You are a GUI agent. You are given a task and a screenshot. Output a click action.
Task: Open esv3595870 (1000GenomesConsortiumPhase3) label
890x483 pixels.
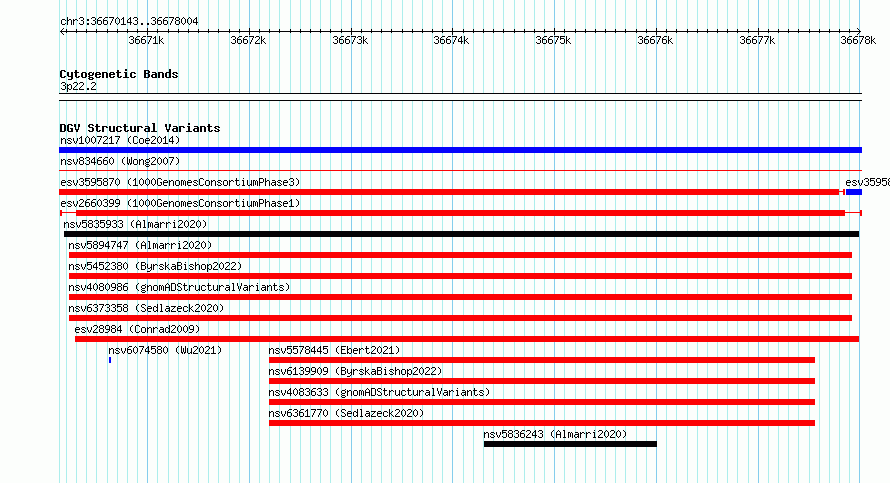click(x=180, y=182)
